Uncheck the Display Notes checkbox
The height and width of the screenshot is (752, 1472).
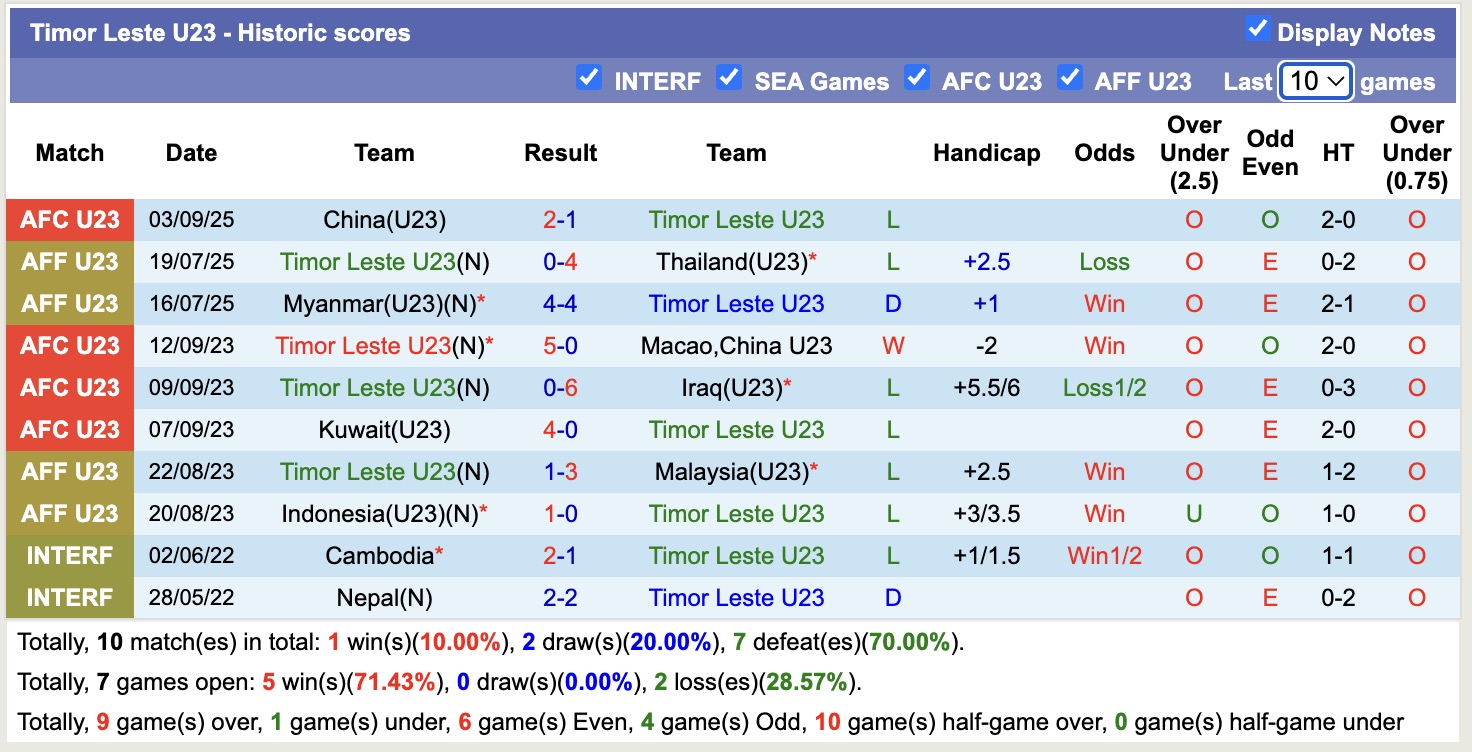click(x=1258, y=30)
